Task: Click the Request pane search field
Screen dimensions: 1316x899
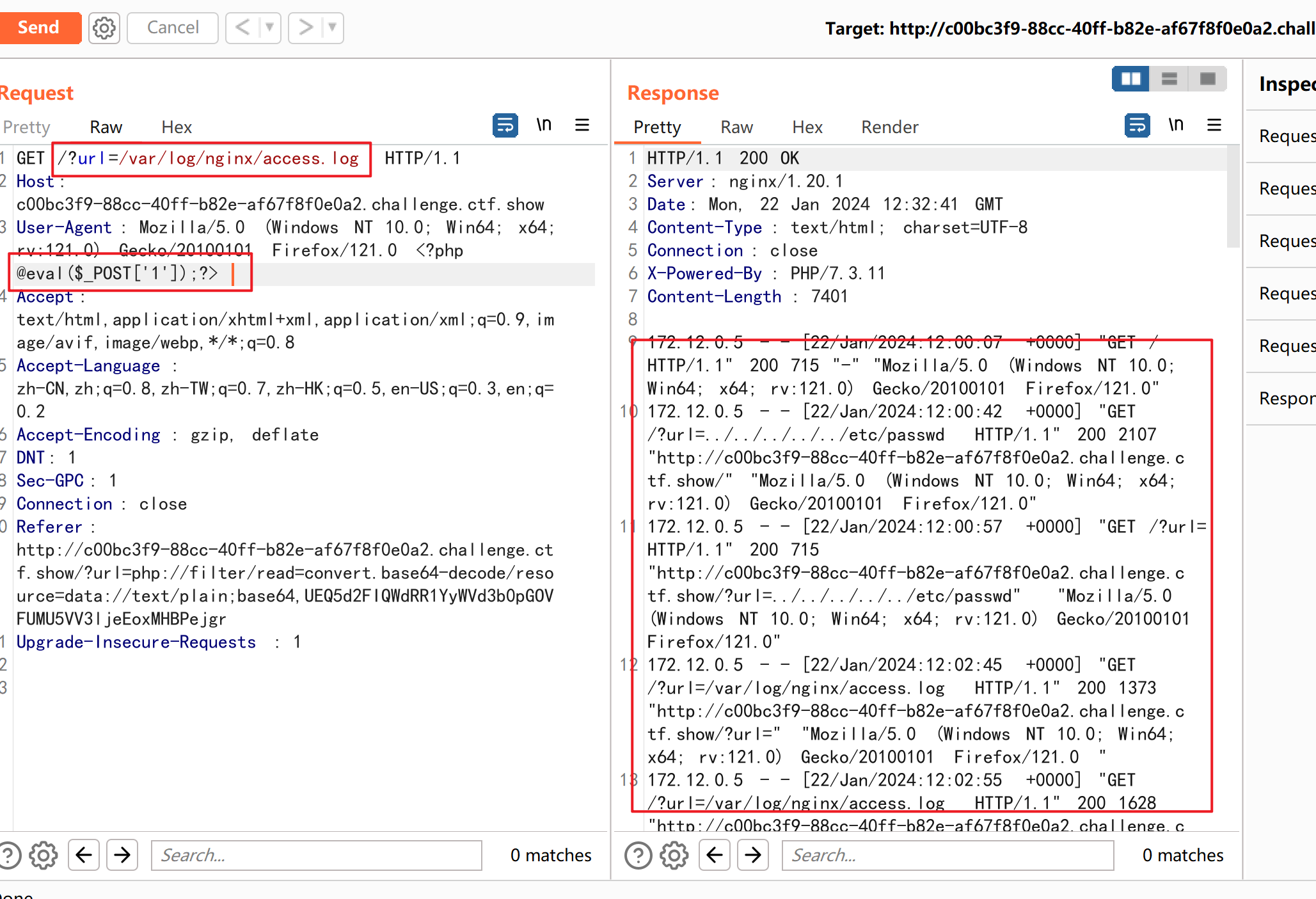Action: pyautogui.click(x=316, y=855)
